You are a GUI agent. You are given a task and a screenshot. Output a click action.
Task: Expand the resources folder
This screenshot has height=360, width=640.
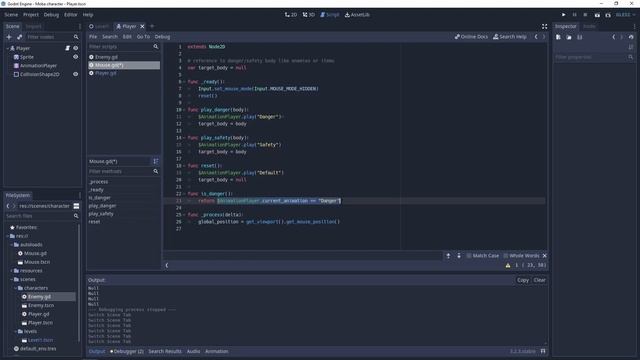[11, 271]
